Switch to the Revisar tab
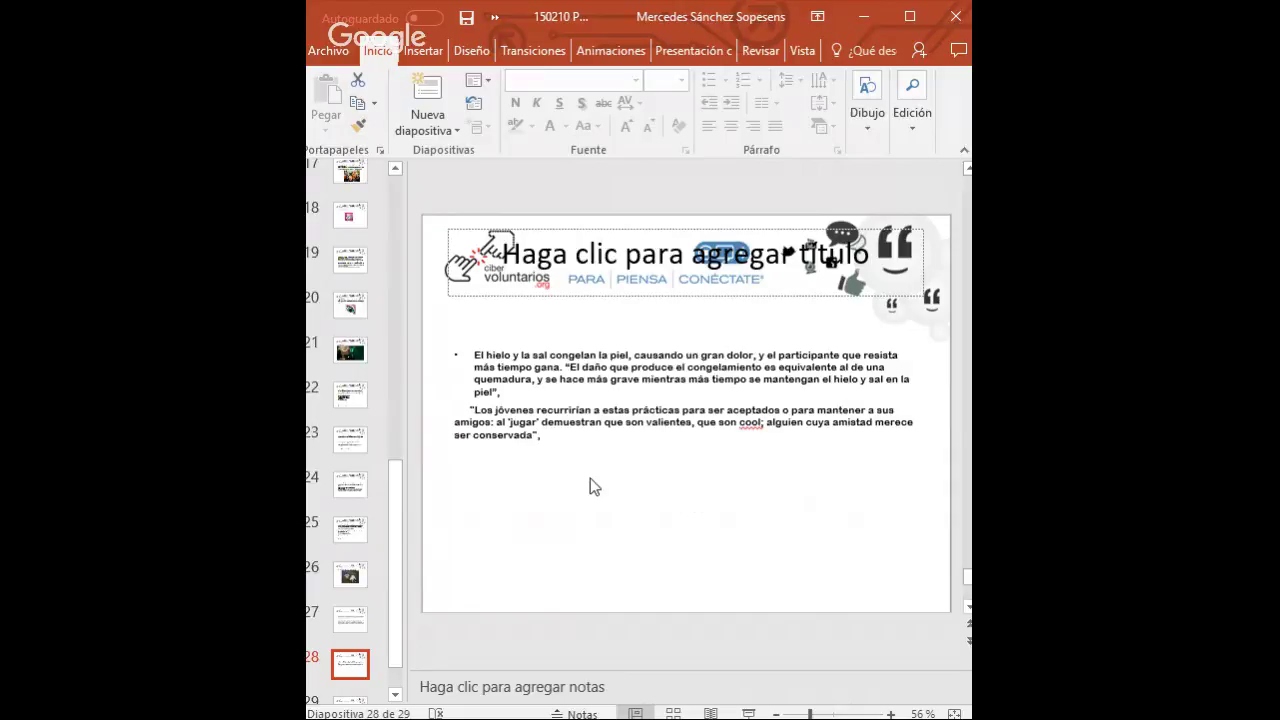Viewport: 1280px width, 720px height. (761, 51)
